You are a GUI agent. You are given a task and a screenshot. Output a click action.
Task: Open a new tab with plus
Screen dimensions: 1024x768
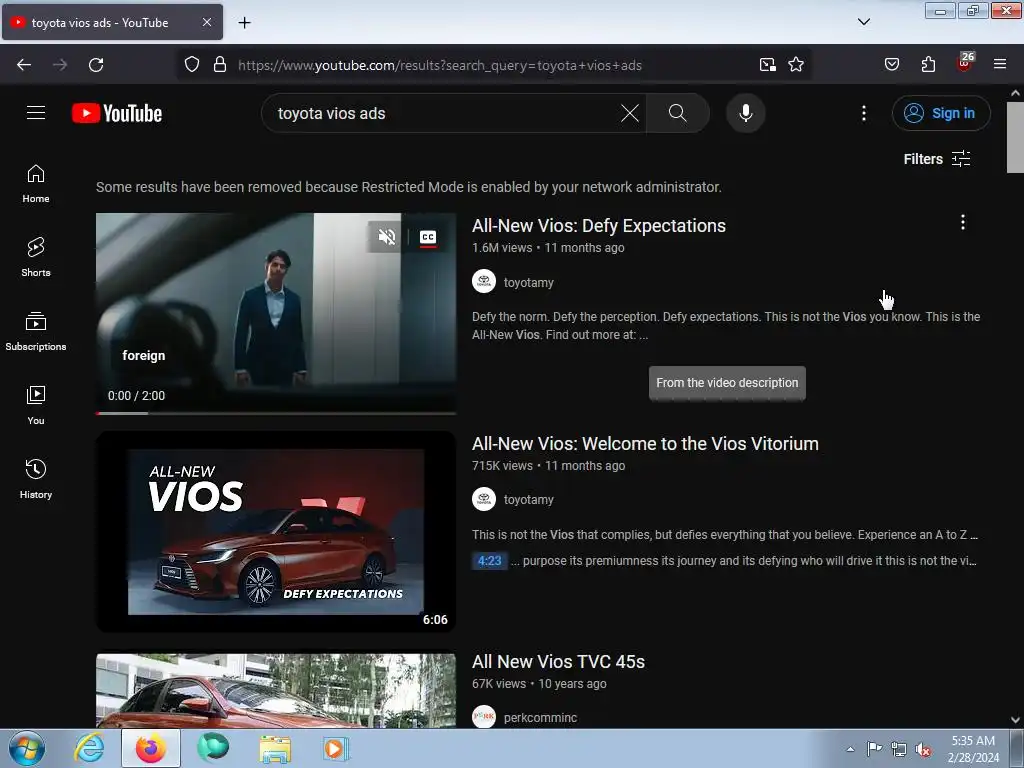point(244,23)
